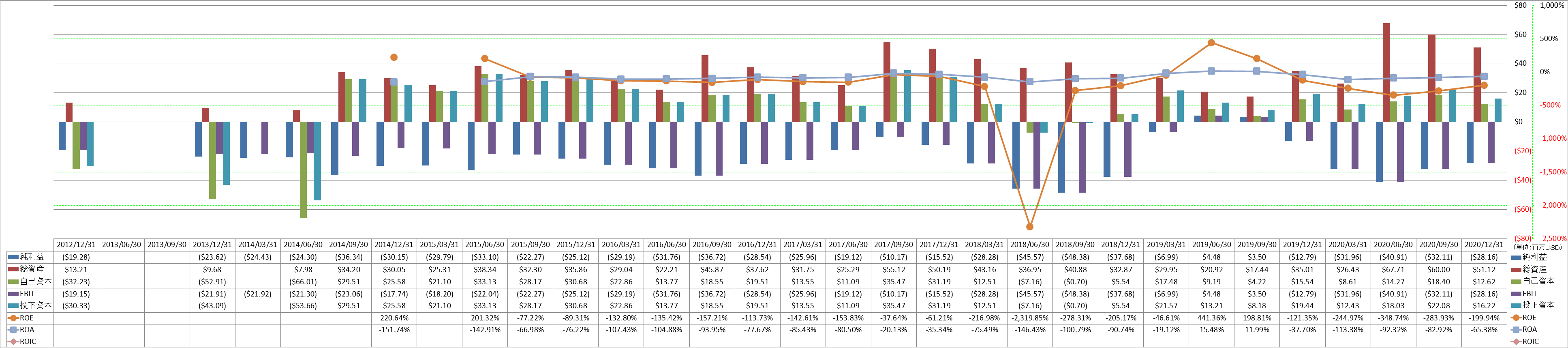Viewport: 1568px width, 348px height.
Task: Select the 2012/12/31 column header
Action: tap(76, 245)
